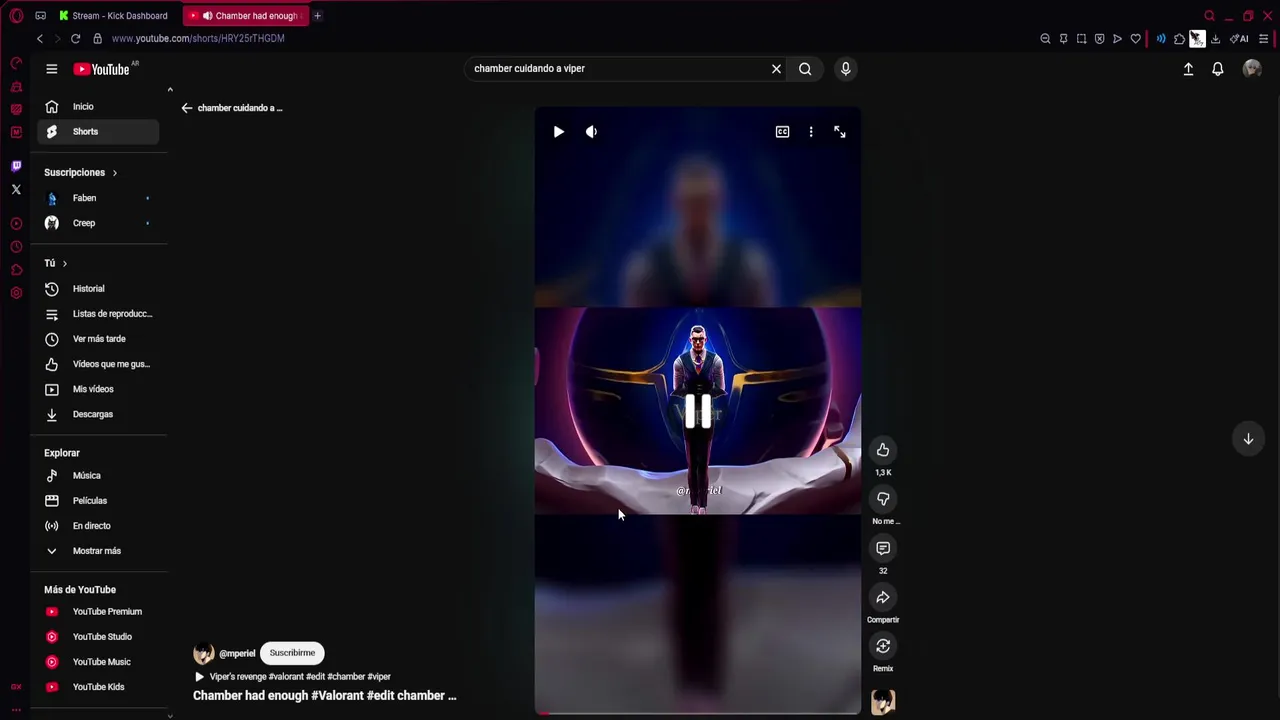Viewport: 1280px width, 720px height.
Task: Open YouTube Premium link
Action: (98, 612)
